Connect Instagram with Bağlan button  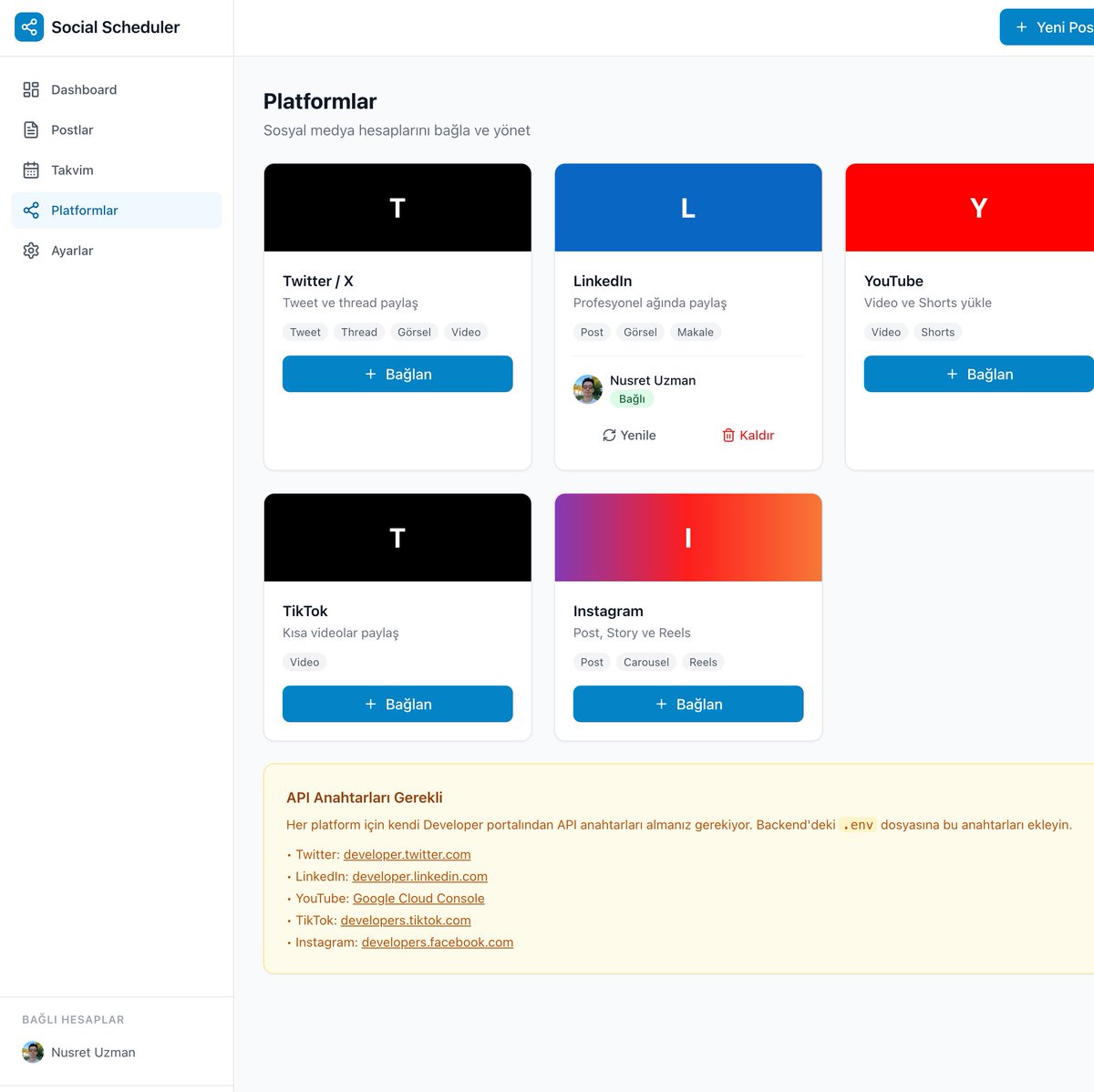pyautogui.click(x=688, y=704)
